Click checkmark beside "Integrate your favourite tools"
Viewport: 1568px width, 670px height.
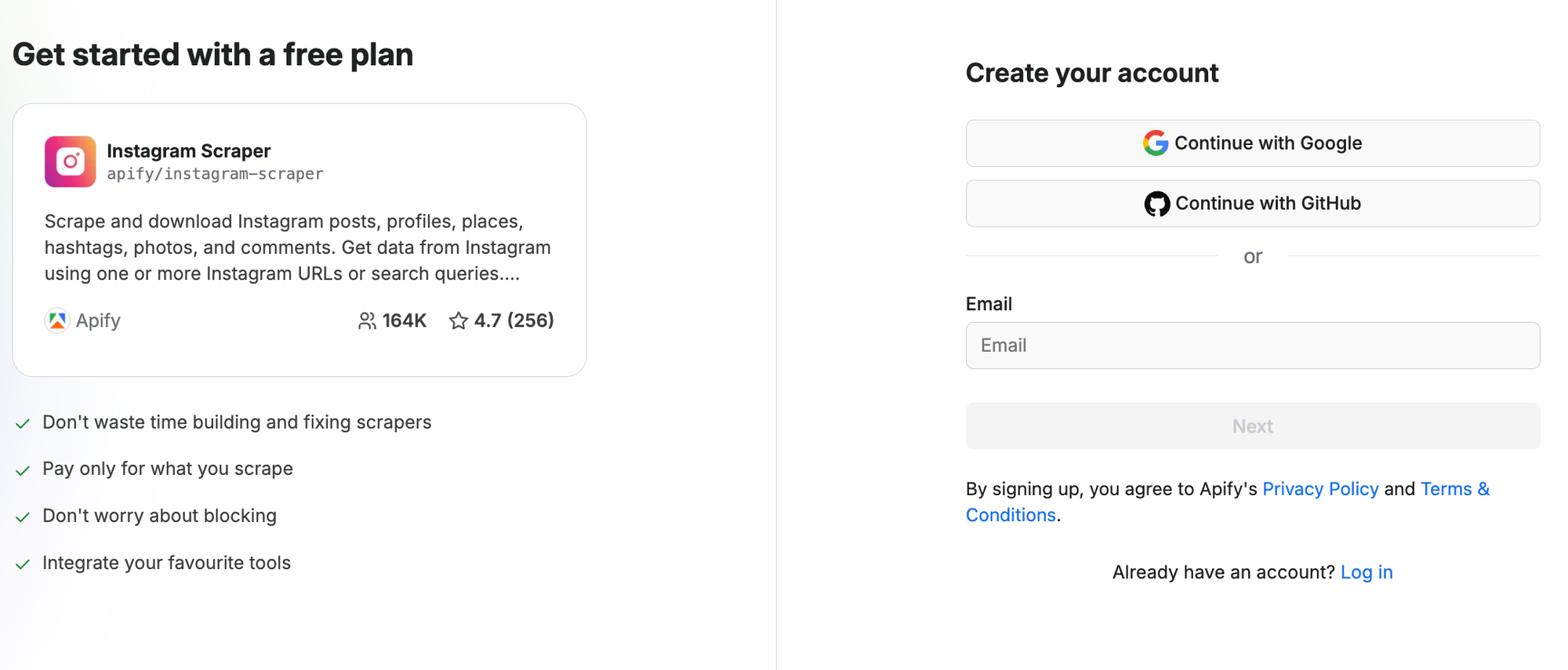tap(23, 564)
